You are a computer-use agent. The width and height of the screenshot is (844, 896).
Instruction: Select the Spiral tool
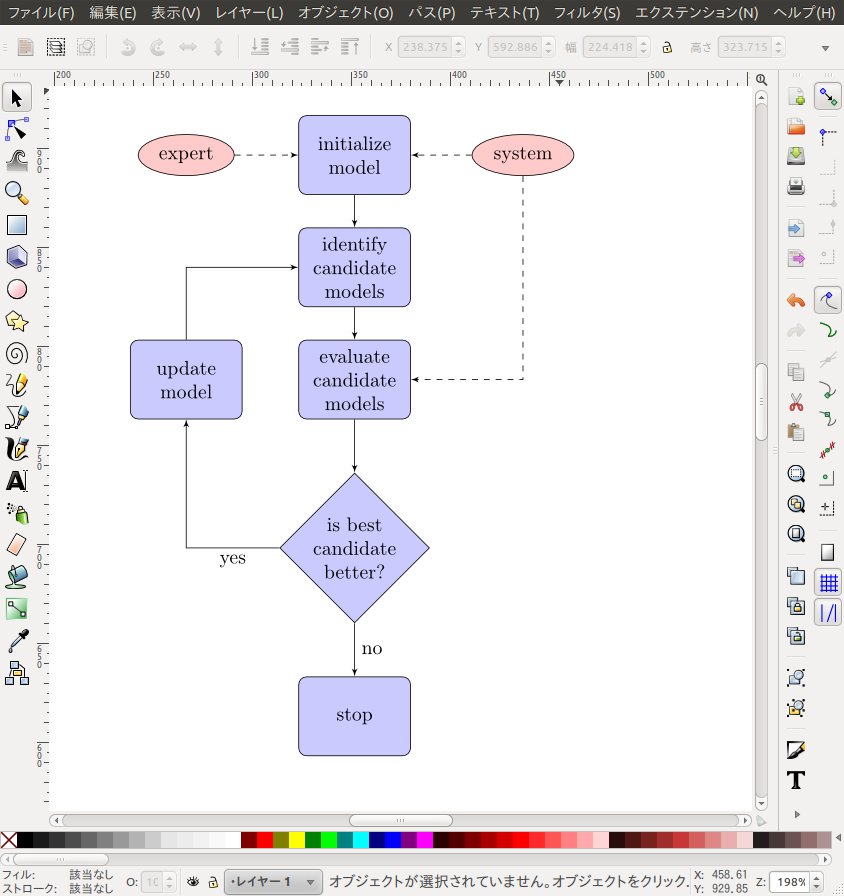click(17, 354)
